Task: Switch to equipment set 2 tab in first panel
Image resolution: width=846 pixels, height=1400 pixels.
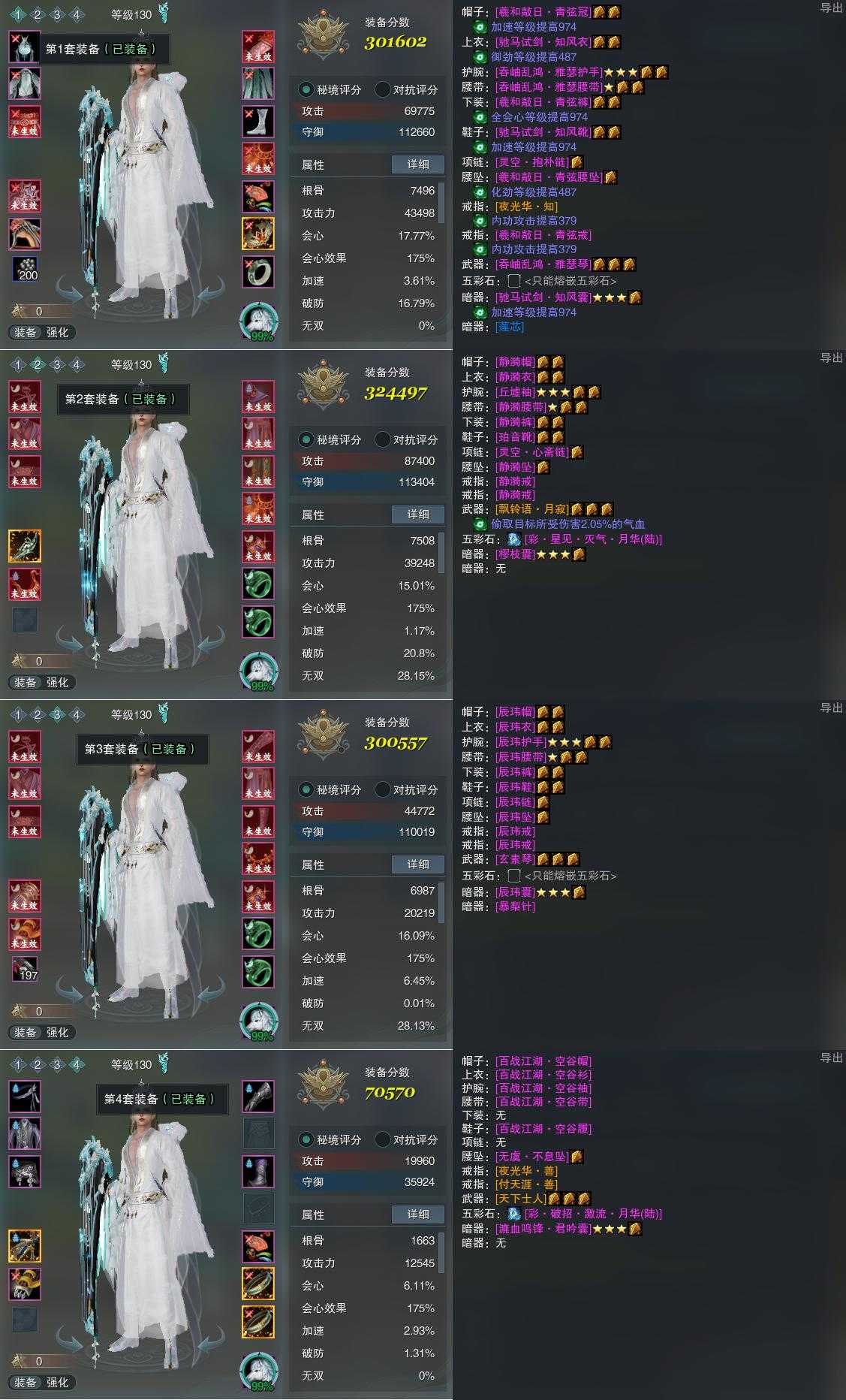Action: [x=37, y=14]
